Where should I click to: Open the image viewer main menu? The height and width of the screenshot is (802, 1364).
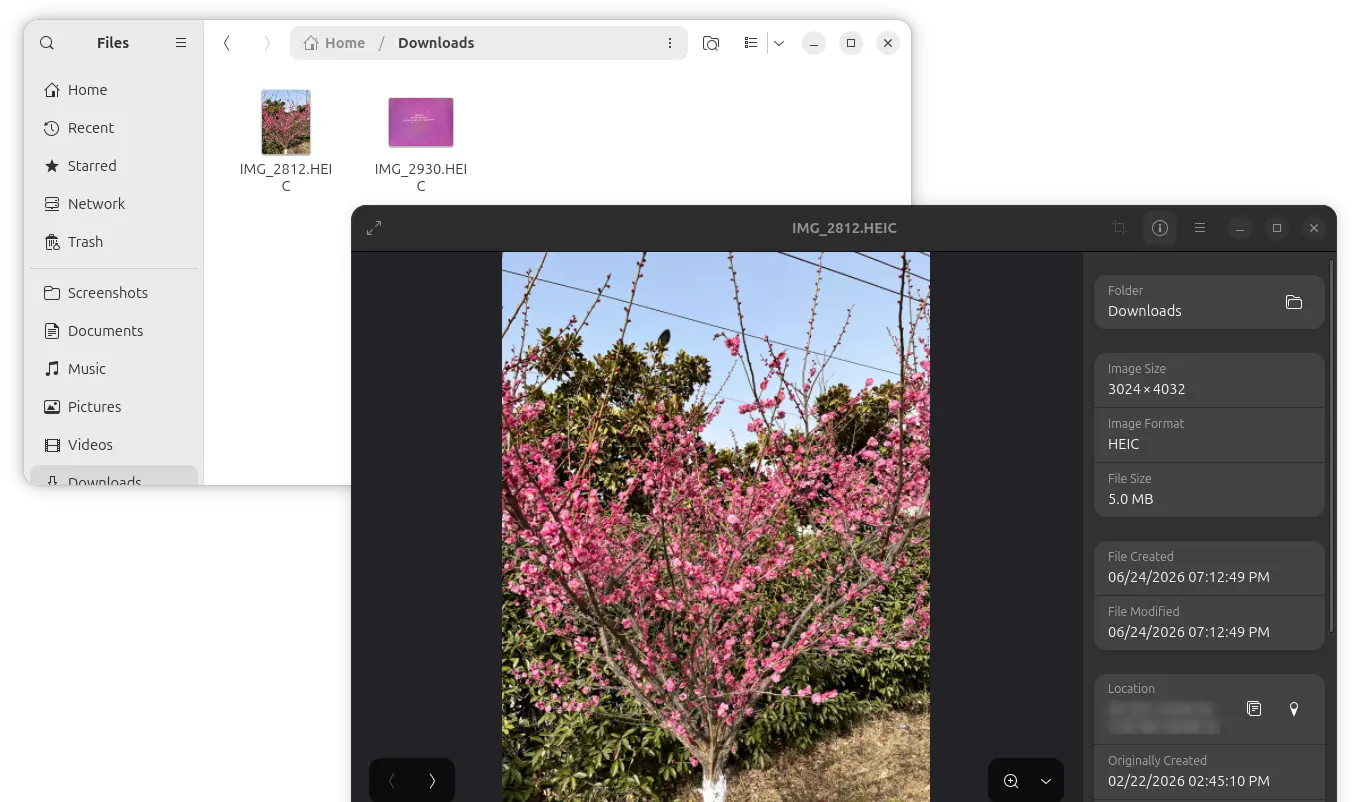(1200, 228)
